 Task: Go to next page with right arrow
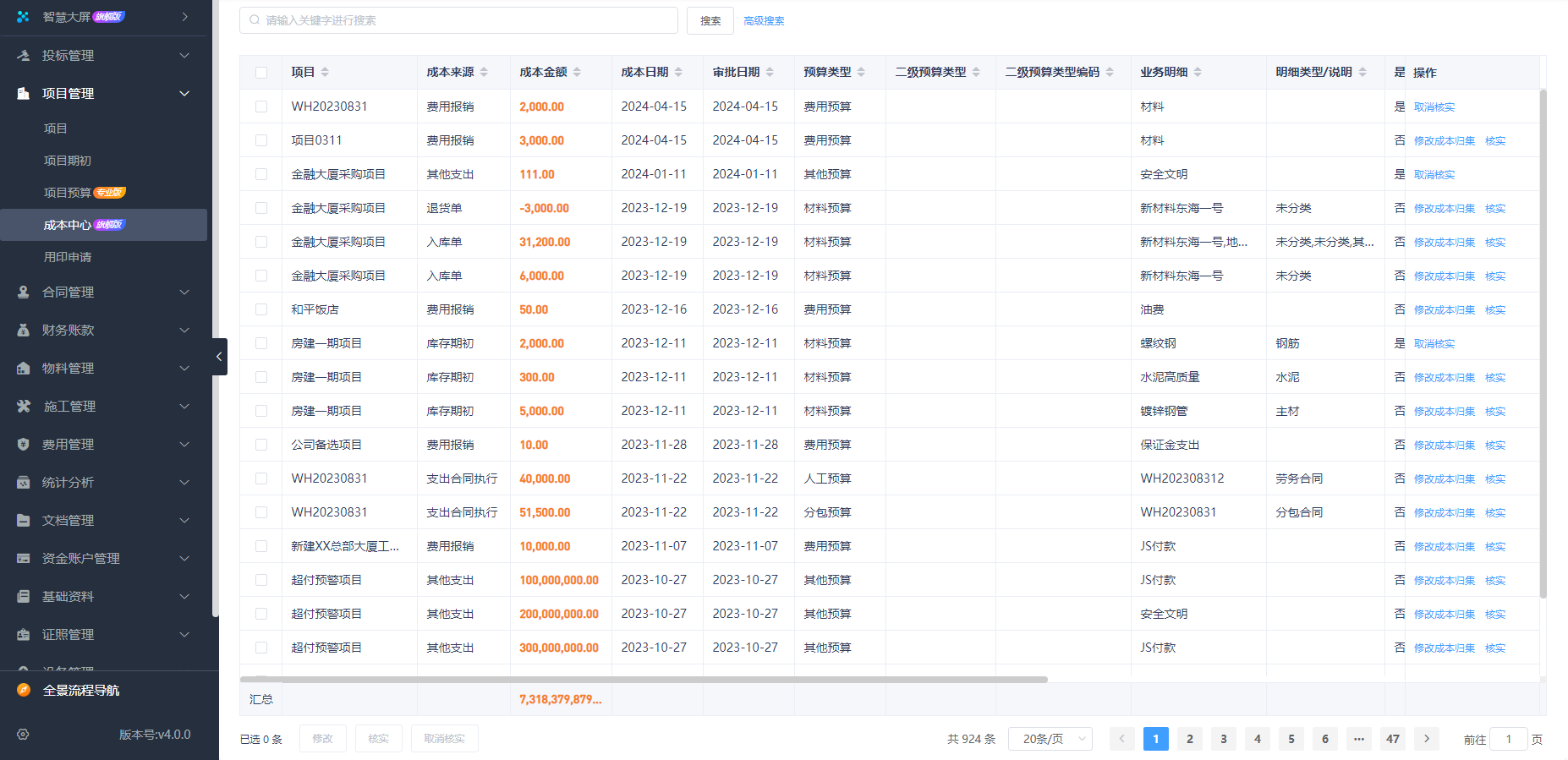(x=1426, y=739)
